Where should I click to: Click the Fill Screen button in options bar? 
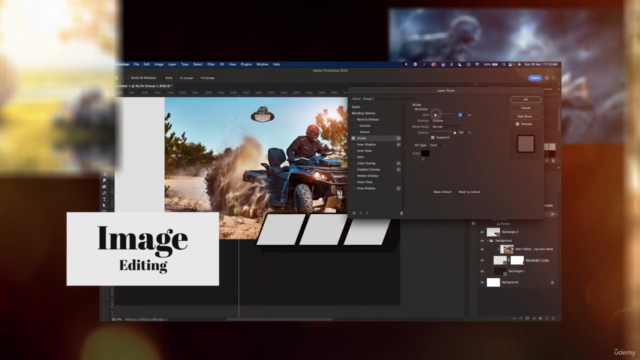[x=208, y=78]
